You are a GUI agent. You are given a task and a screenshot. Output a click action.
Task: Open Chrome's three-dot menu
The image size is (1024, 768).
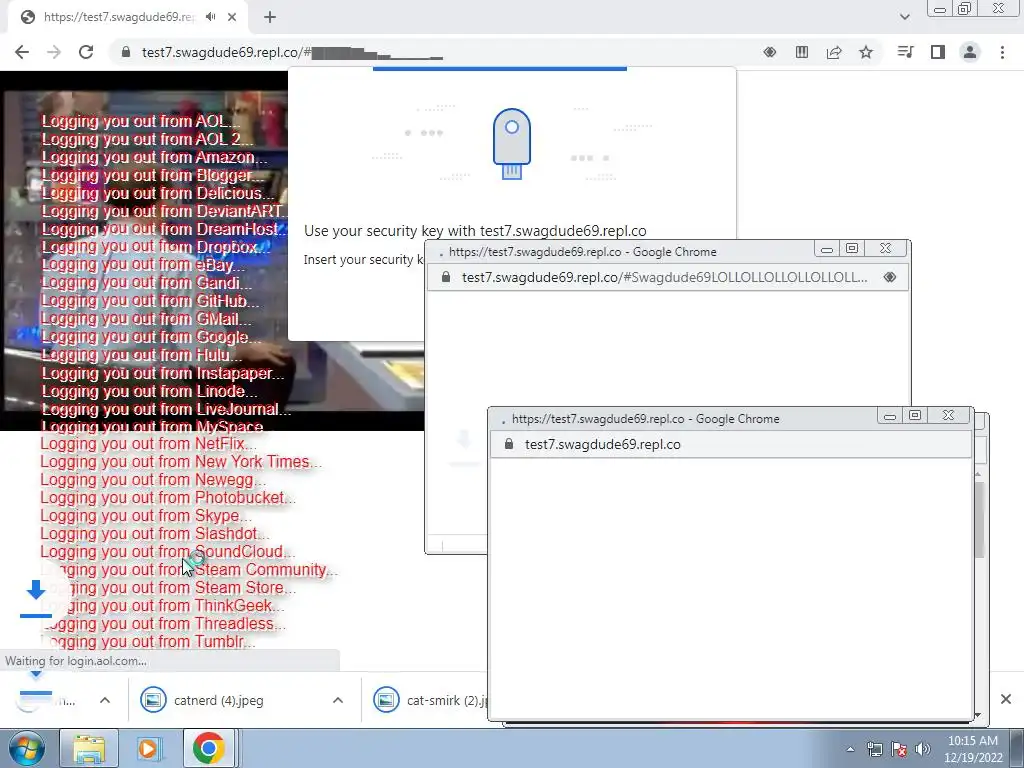tap(1002, 52)
